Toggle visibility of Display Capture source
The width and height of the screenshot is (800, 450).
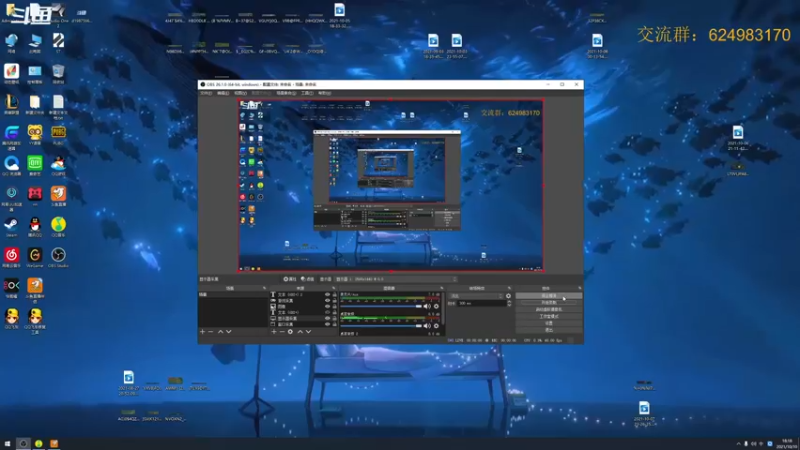327,318
